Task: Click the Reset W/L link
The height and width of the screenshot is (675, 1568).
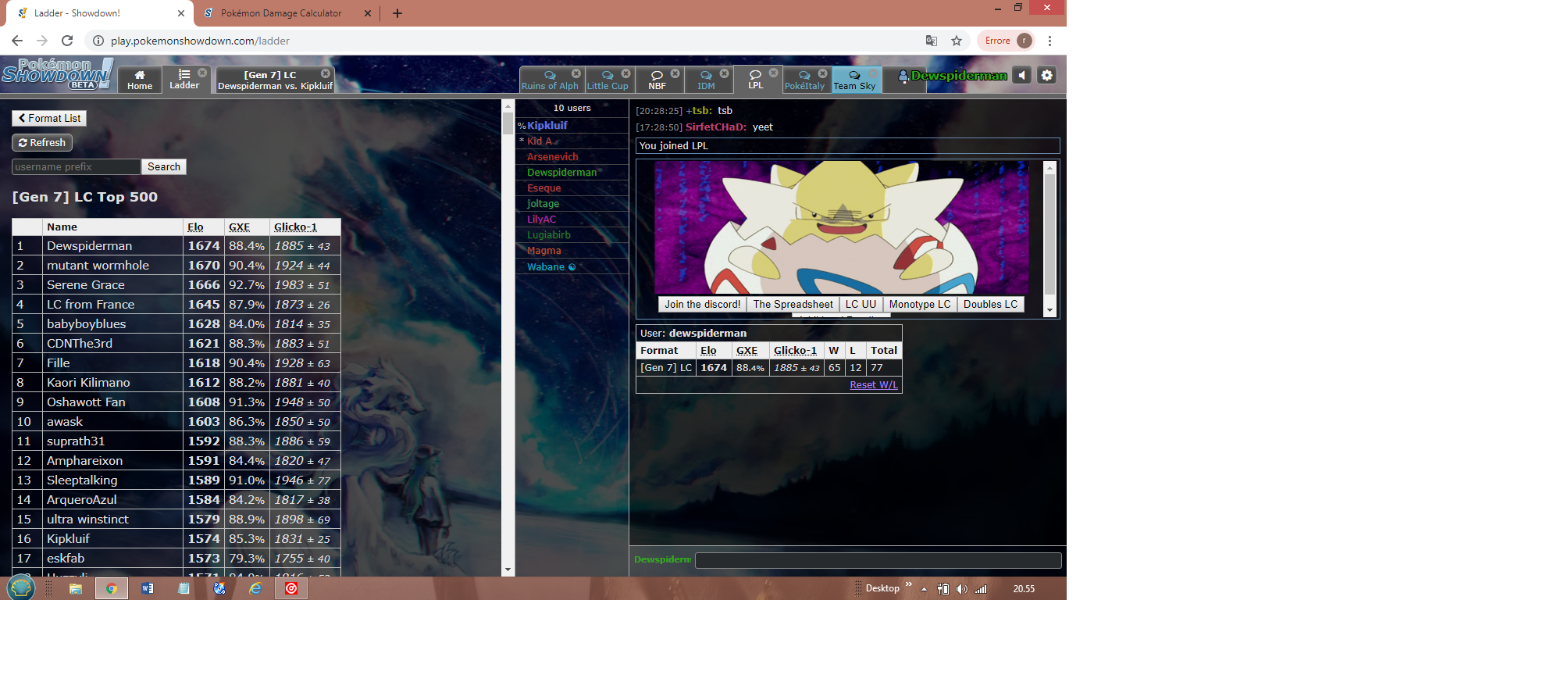Action: click(x=873, y=384)
